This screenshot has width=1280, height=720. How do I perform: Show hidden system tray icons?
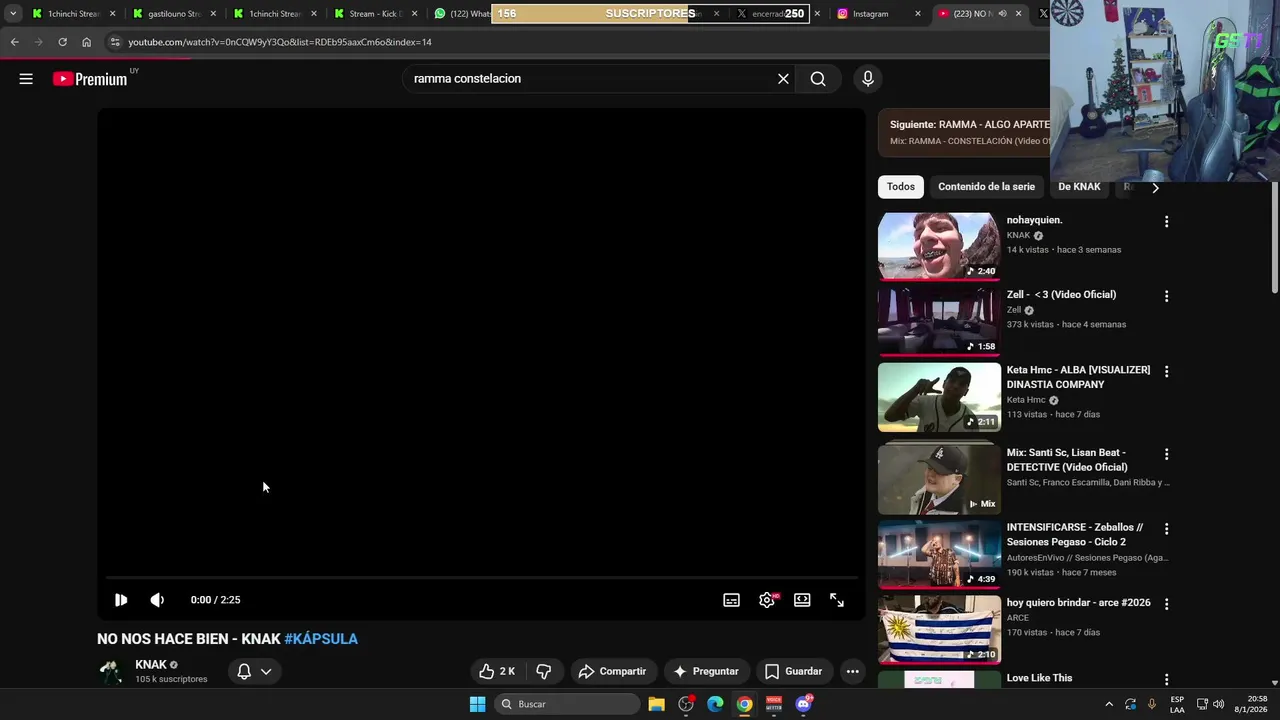pos(1109,704)
